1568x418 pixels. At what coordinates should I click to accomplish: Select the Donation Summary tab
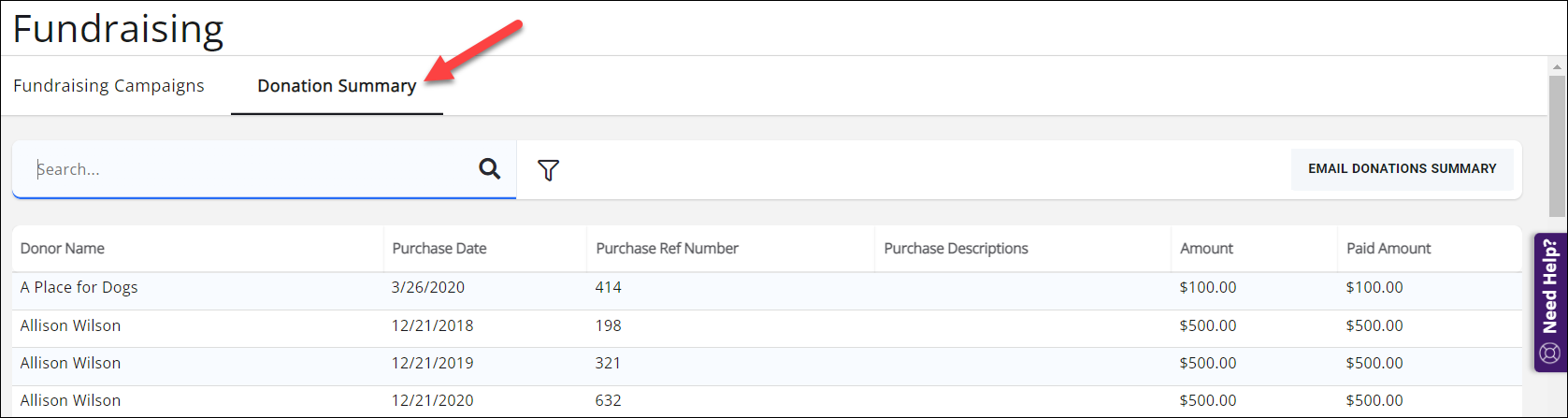pos(337,86)
